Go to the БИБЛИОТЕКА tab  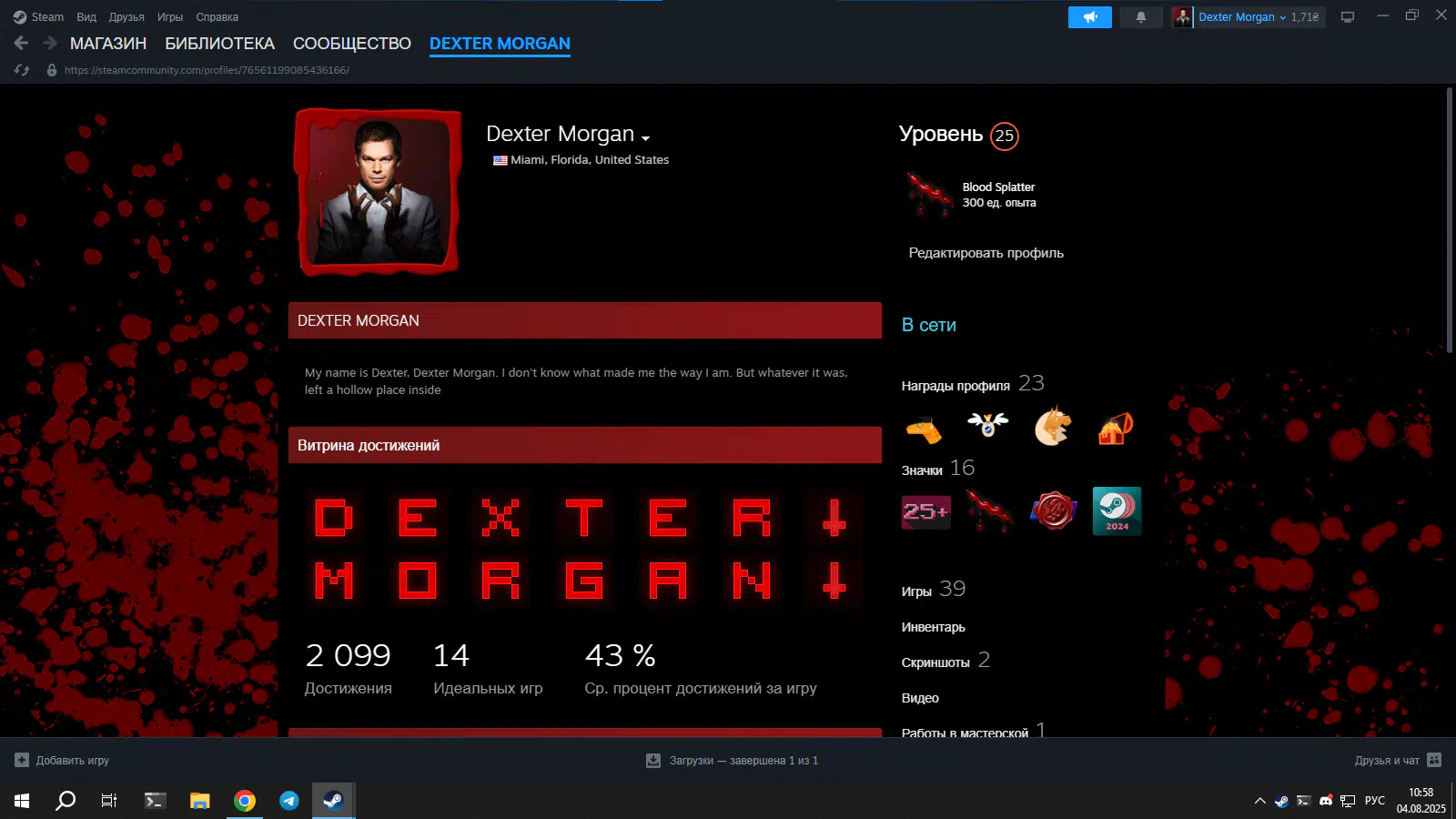tap(219, 44)
